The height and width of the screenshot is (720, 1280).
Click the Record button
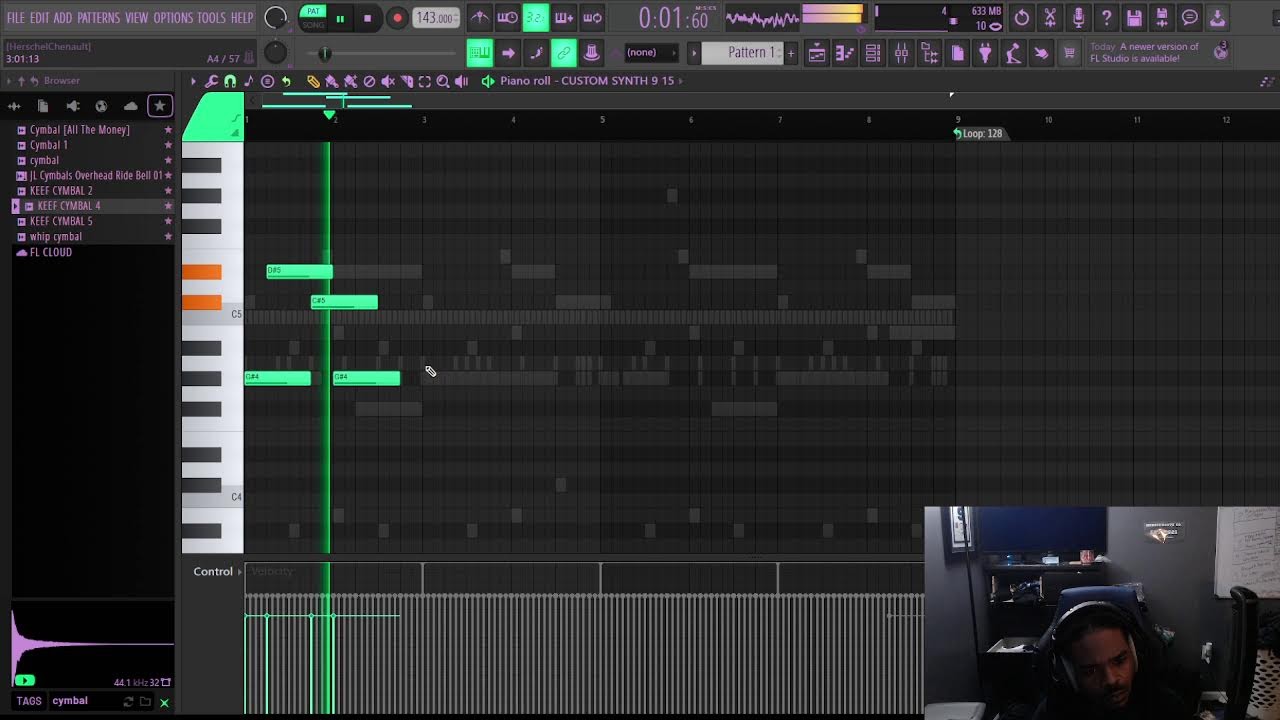tap(397, 18)
